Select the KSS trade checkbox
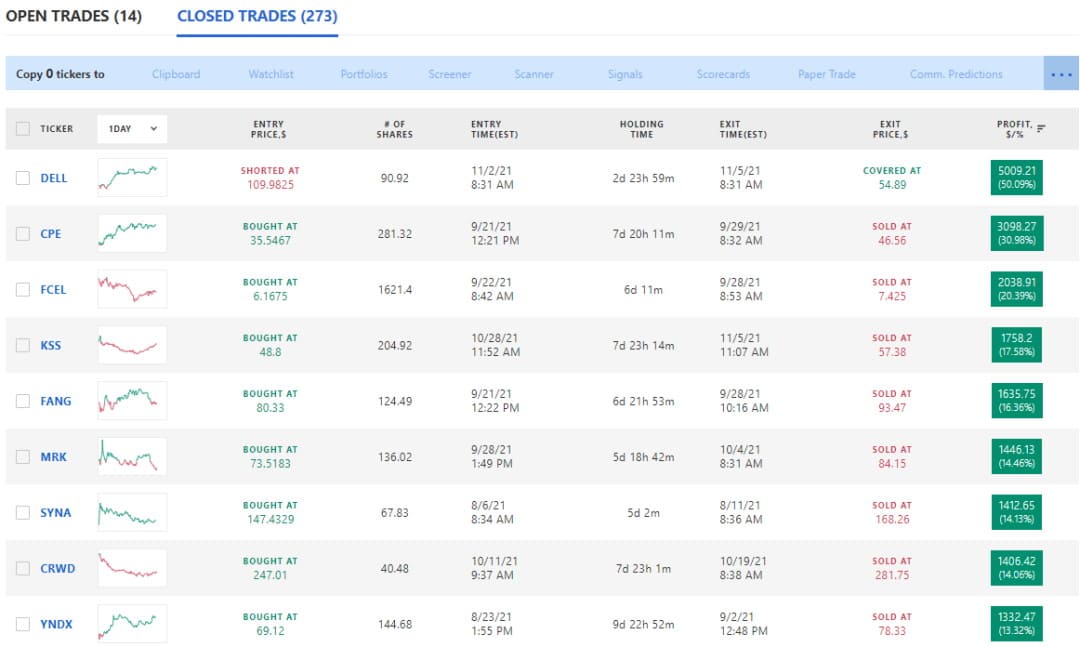The width and height of the screenshot is (1080, 647). click(23, 345)
